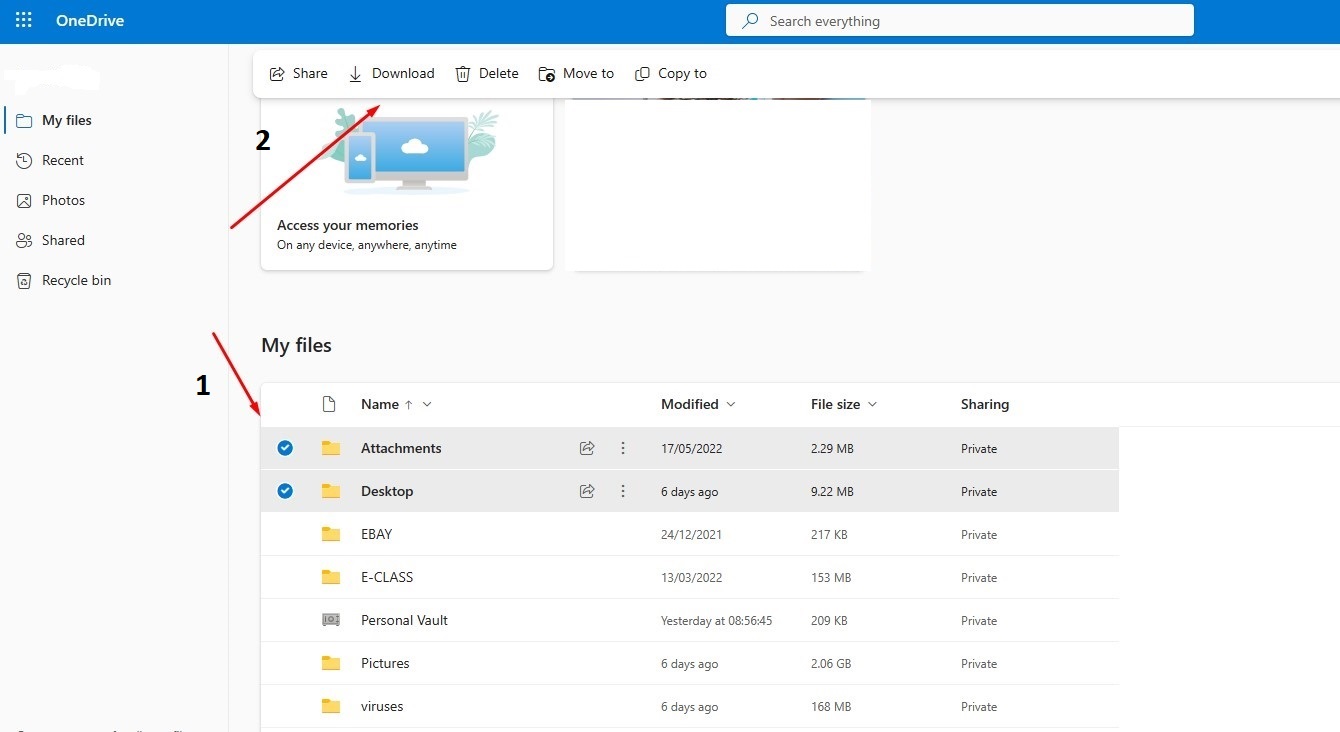Click the Personal Vault safe icon
Viewport: 1340px width, 732px height.
[331, 620]
